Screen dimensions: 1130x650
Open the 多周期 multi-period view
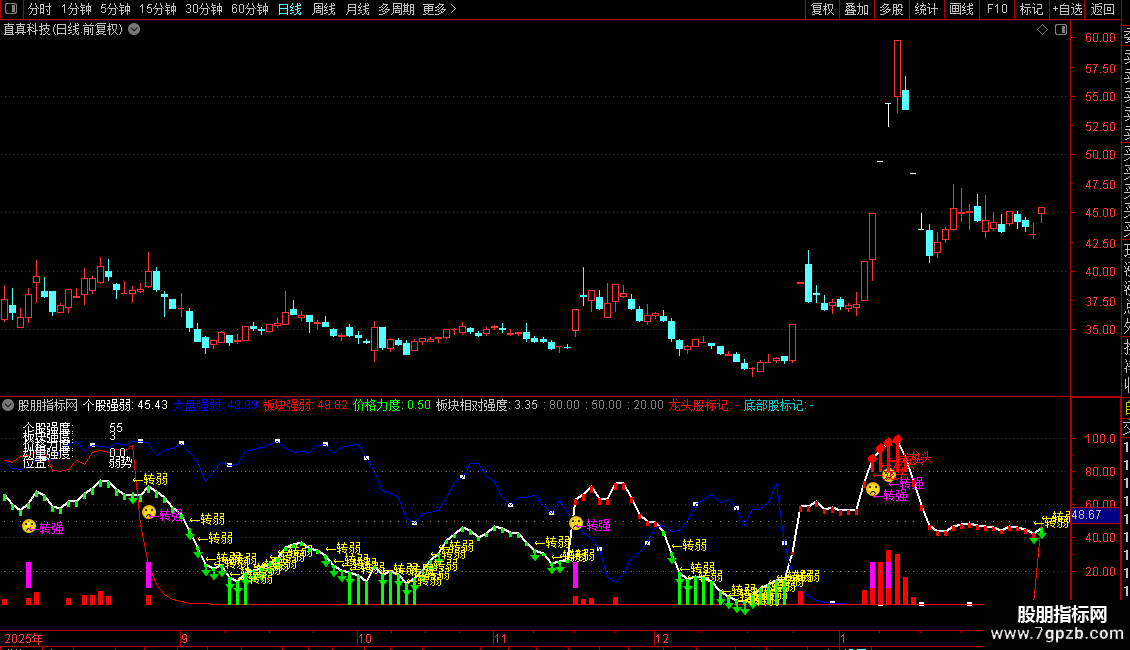point(396,9)
